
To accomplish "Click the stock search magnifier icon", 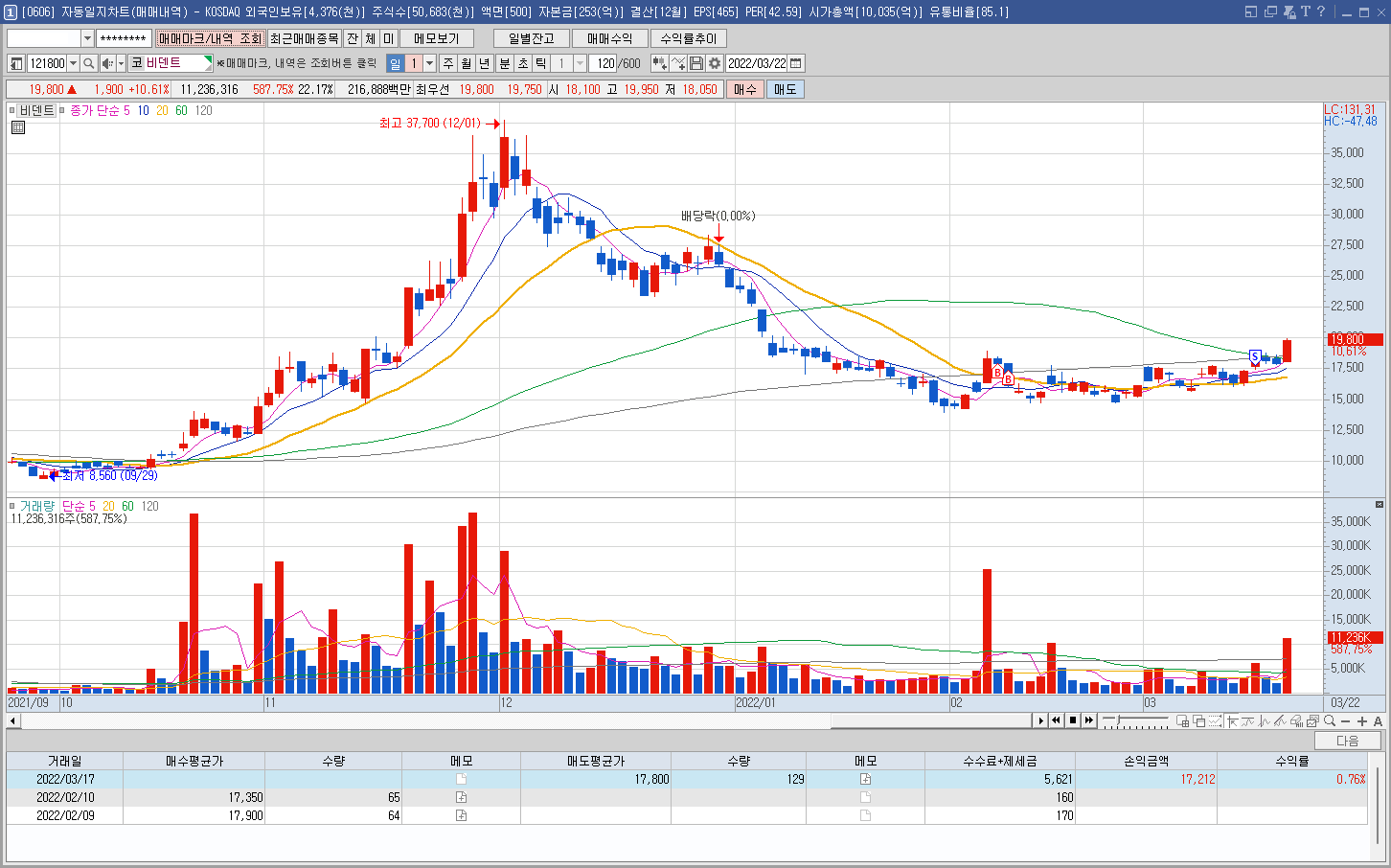I will tap(88, 63).
